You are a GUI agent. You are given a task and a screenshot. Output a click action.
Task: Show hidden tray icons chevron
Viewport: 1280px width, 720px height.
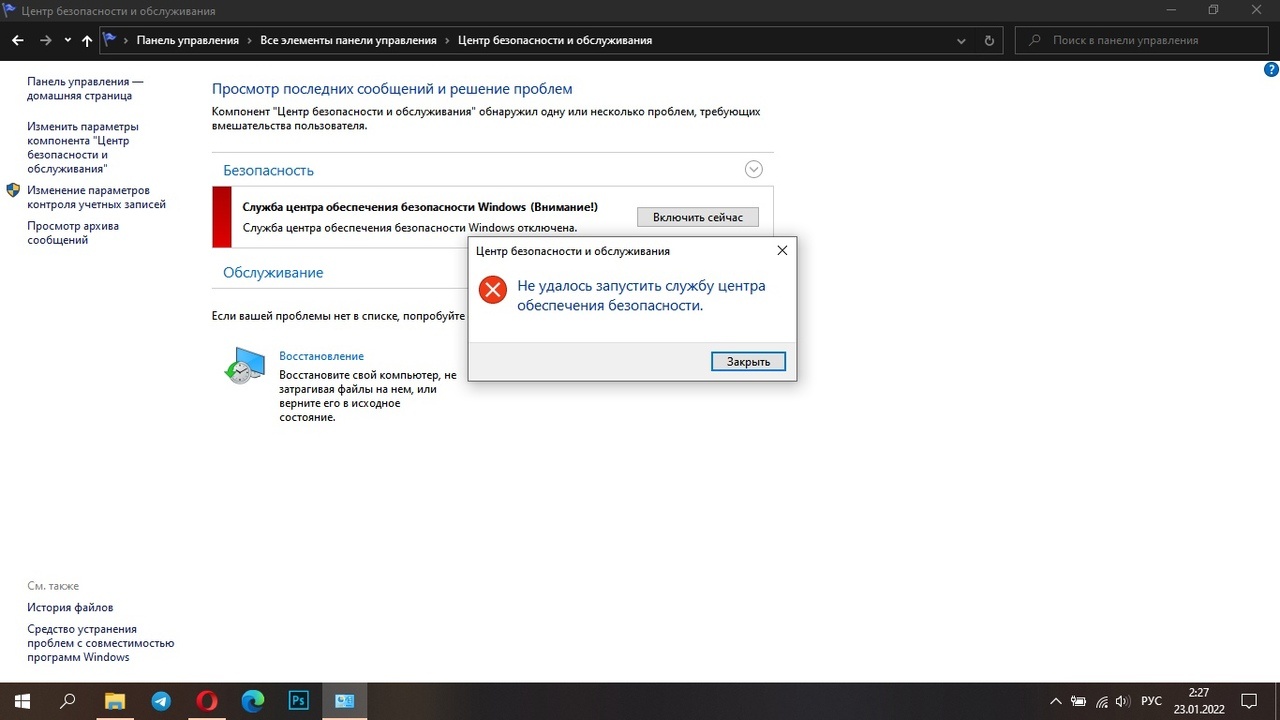click(x=1056, y=701)
